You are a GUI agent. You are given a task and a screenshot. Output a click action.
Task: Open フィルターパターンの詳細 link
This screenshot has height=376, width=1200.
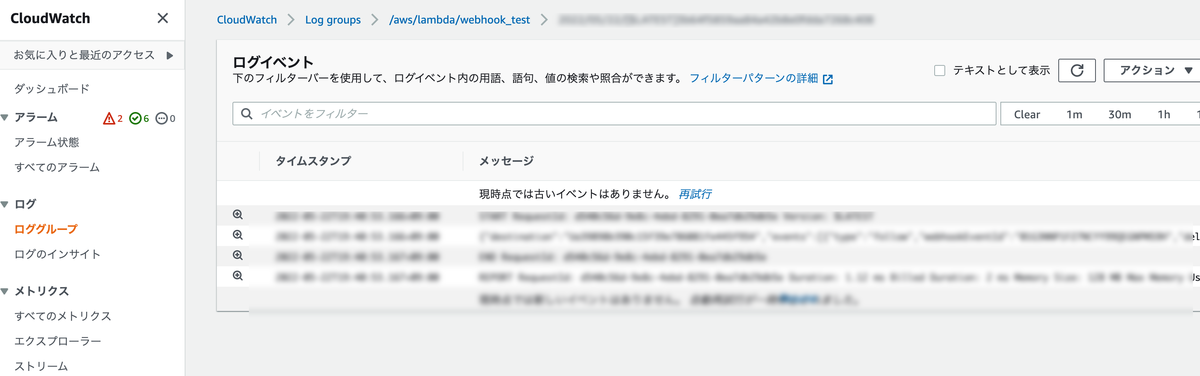tap(754, 78)
